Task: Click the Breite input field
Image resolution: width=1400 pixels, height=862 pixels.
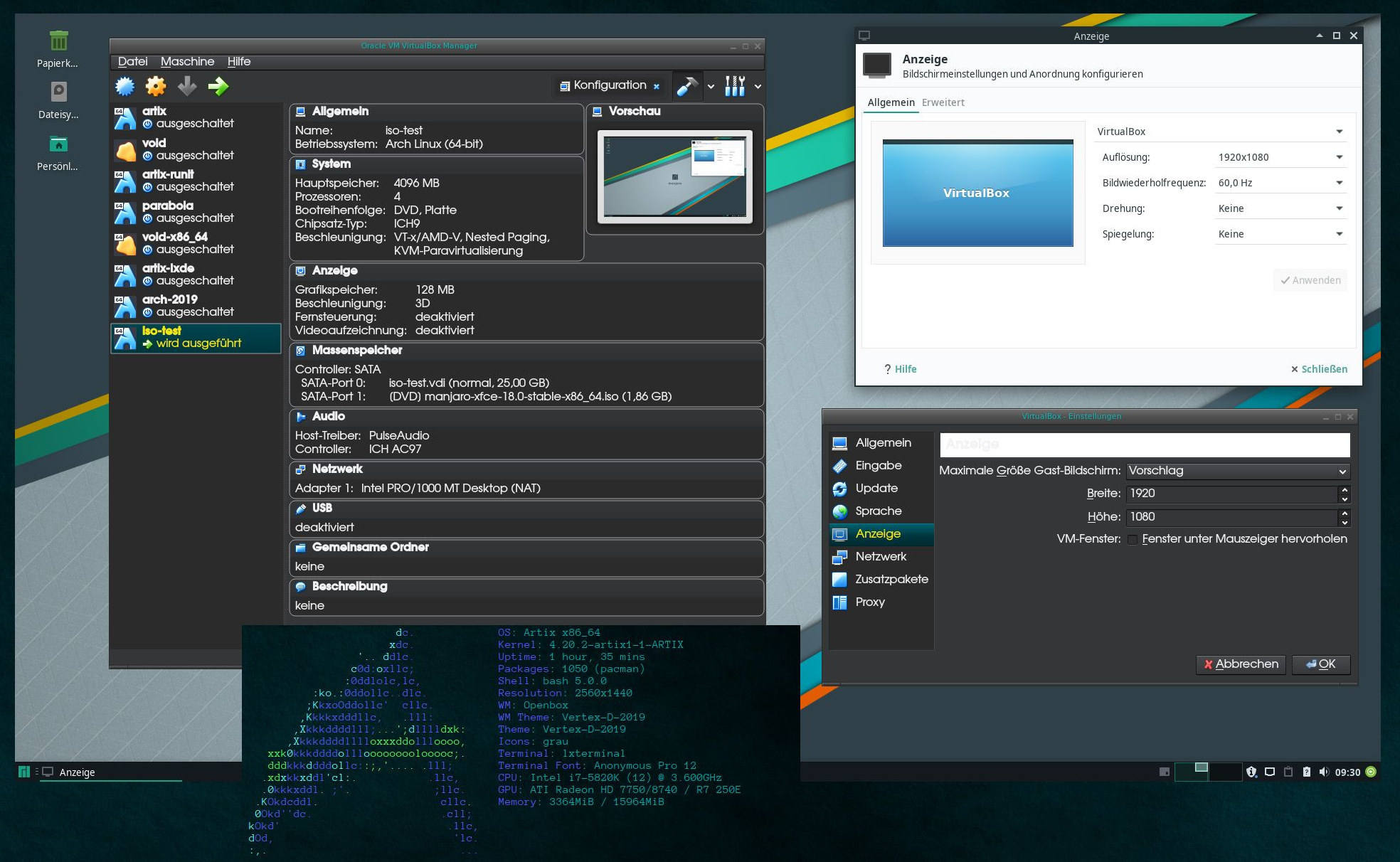Action: click(1231, 494)
